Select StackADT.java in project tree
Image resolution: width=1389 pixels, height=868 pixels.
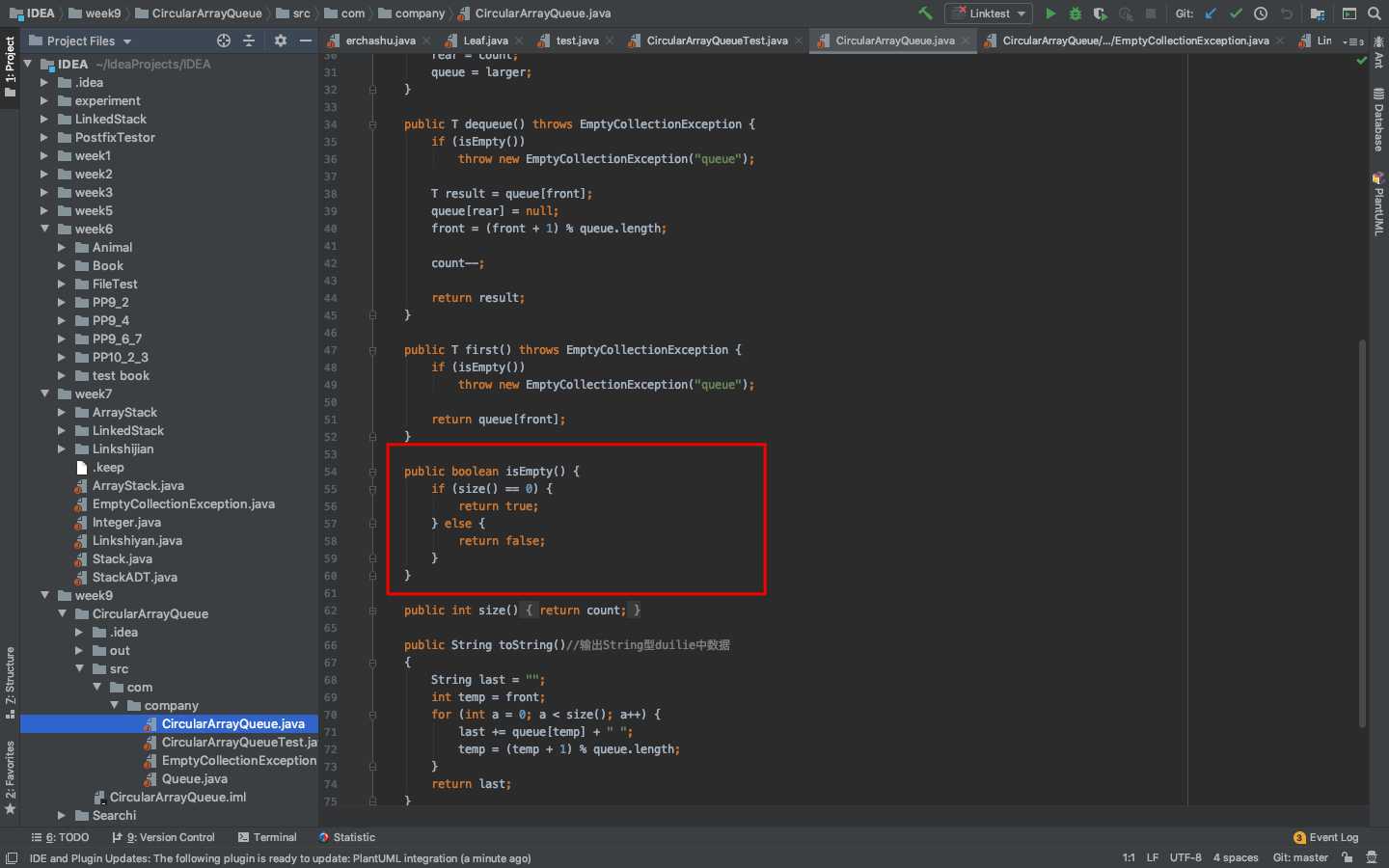click(135, 578)
